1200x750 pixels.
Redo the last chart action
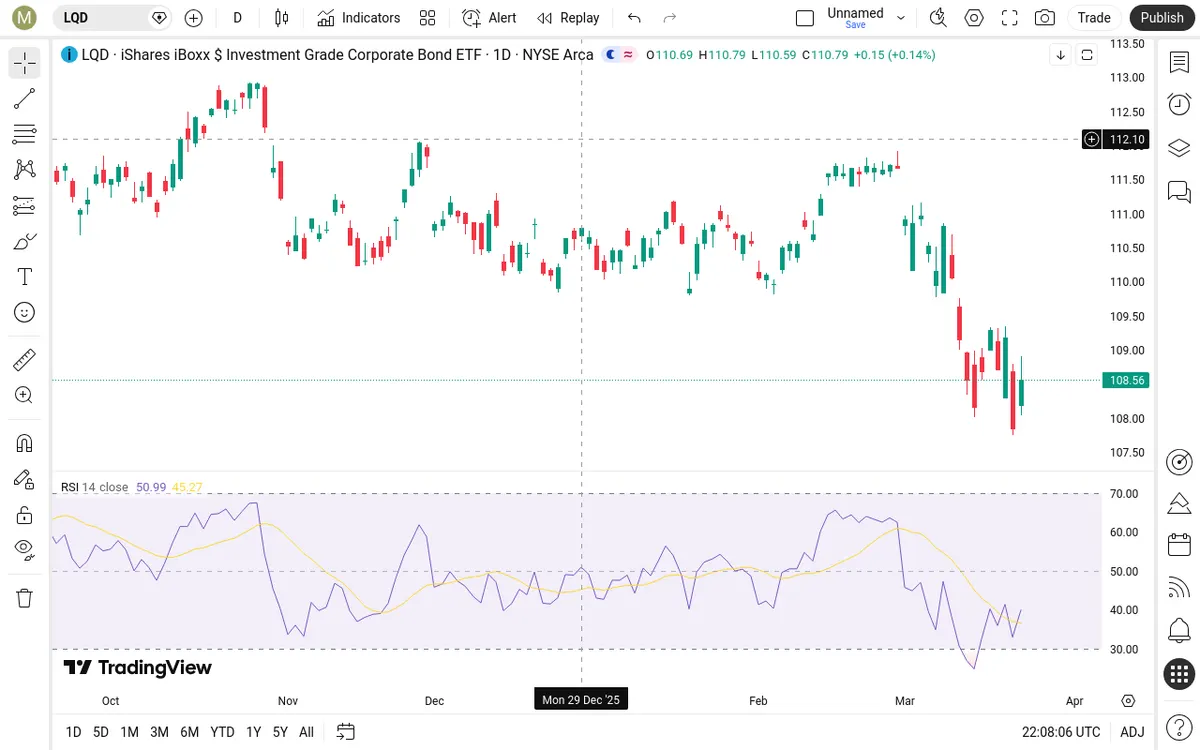click(x=670, y=18)
